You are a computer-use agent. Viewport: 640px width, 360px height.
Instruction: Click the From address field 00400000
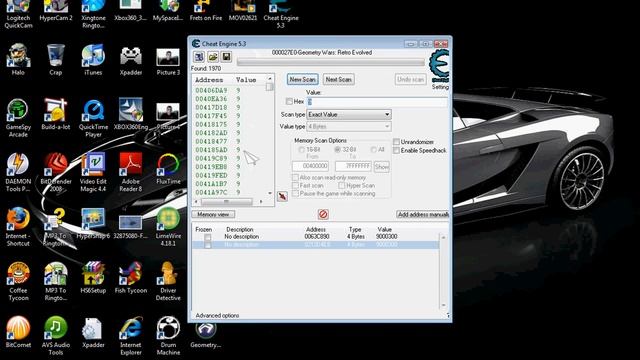[311, 166]
